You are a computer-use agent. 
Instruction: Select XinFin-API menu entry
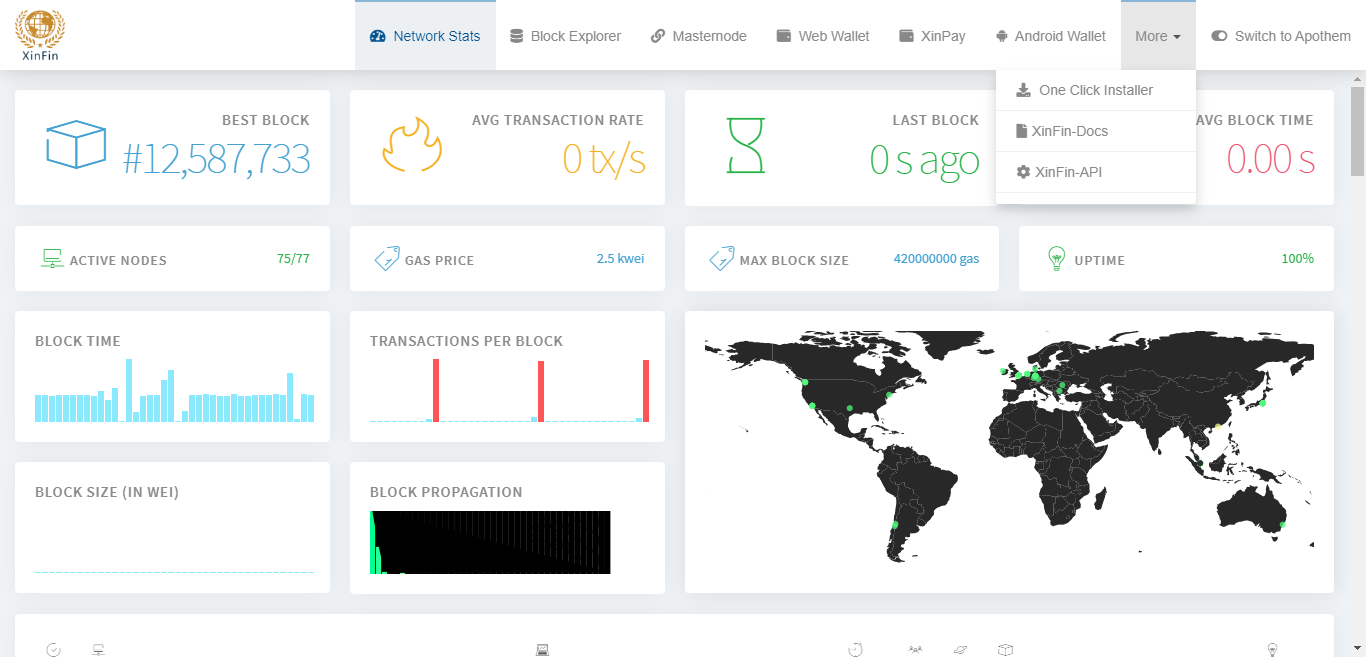(1068, 172)
